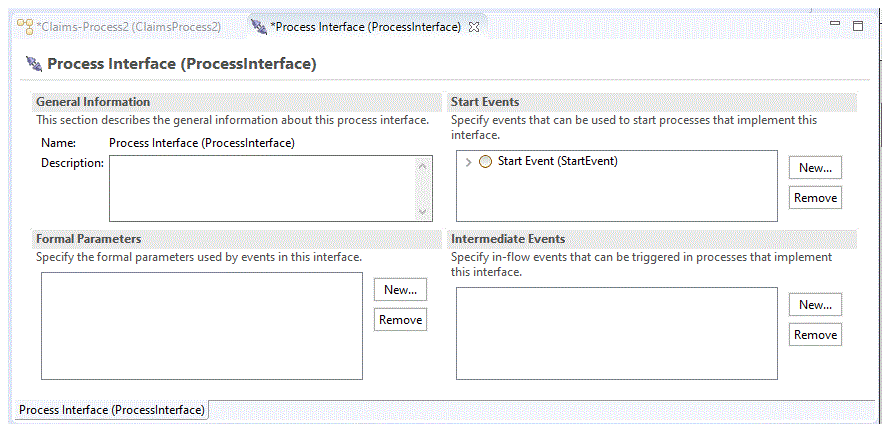
Task: Click Remove in Formal Parameters section
Action: pyautogui.click(x=400, y=320)
